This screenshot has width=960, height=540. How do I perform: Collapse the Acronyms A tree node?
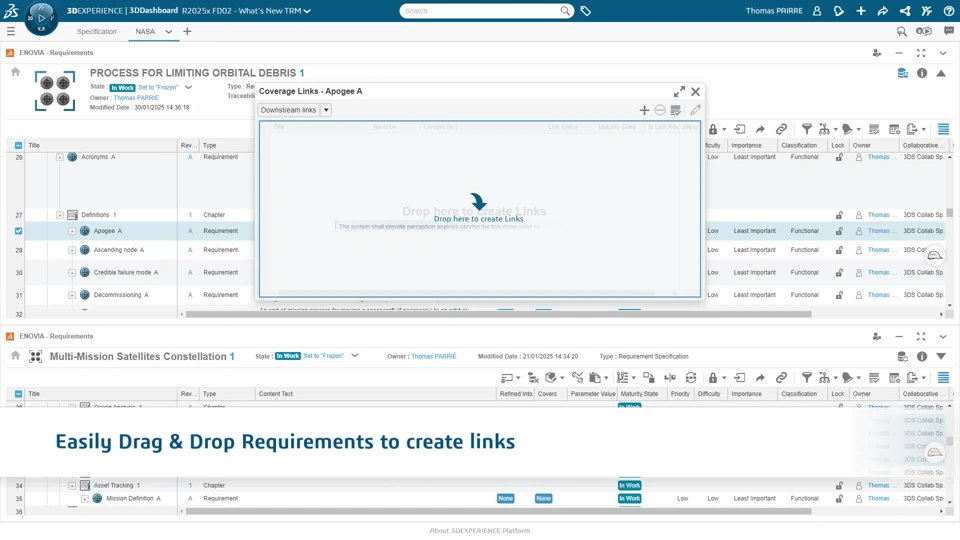coord(59,157)
